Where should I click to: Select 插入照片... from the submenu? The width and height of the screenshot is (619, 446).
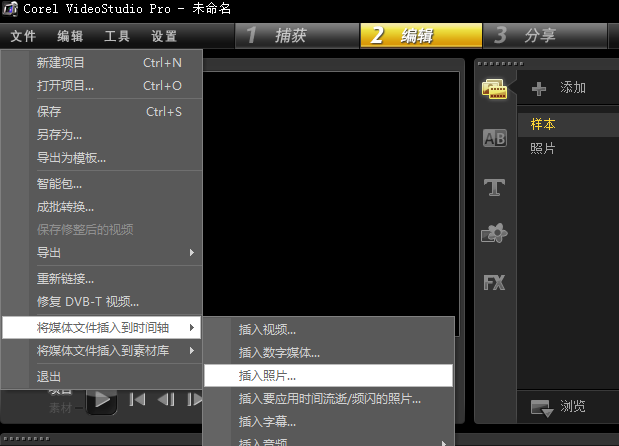pyautogui.click(x=328, y=375)
